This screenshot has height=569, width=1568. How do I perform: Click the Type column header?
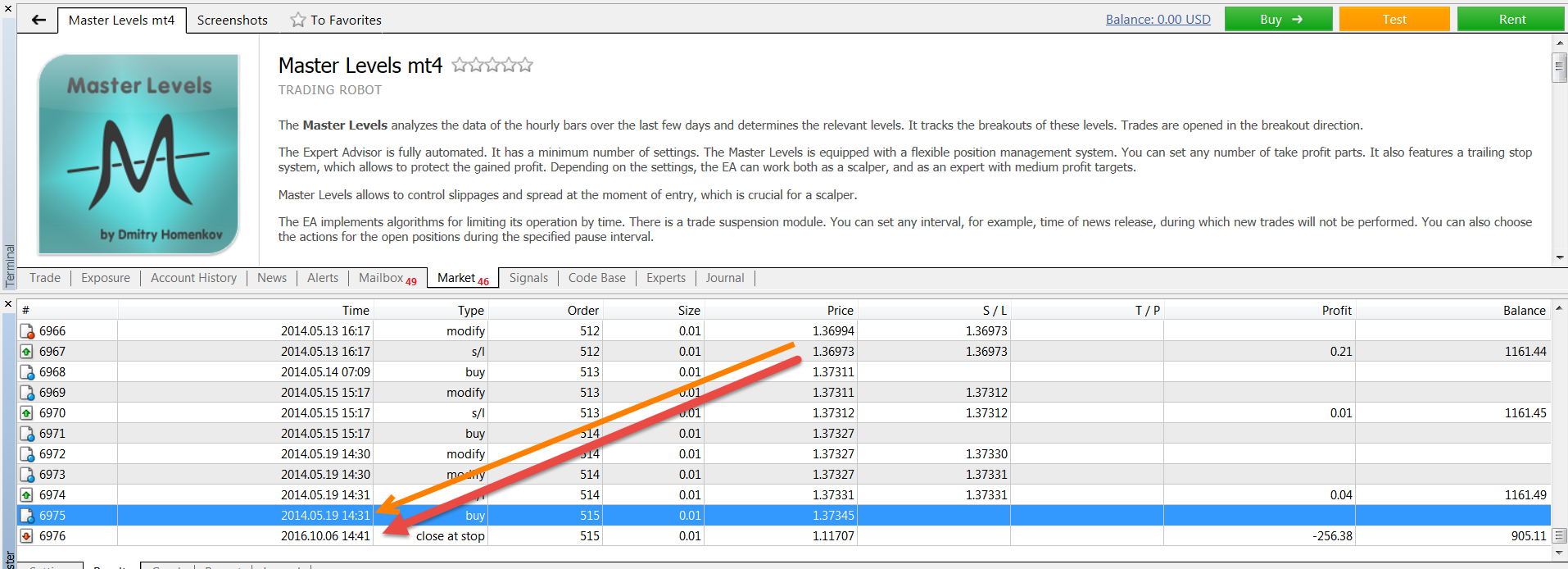(x=431, y=310)
